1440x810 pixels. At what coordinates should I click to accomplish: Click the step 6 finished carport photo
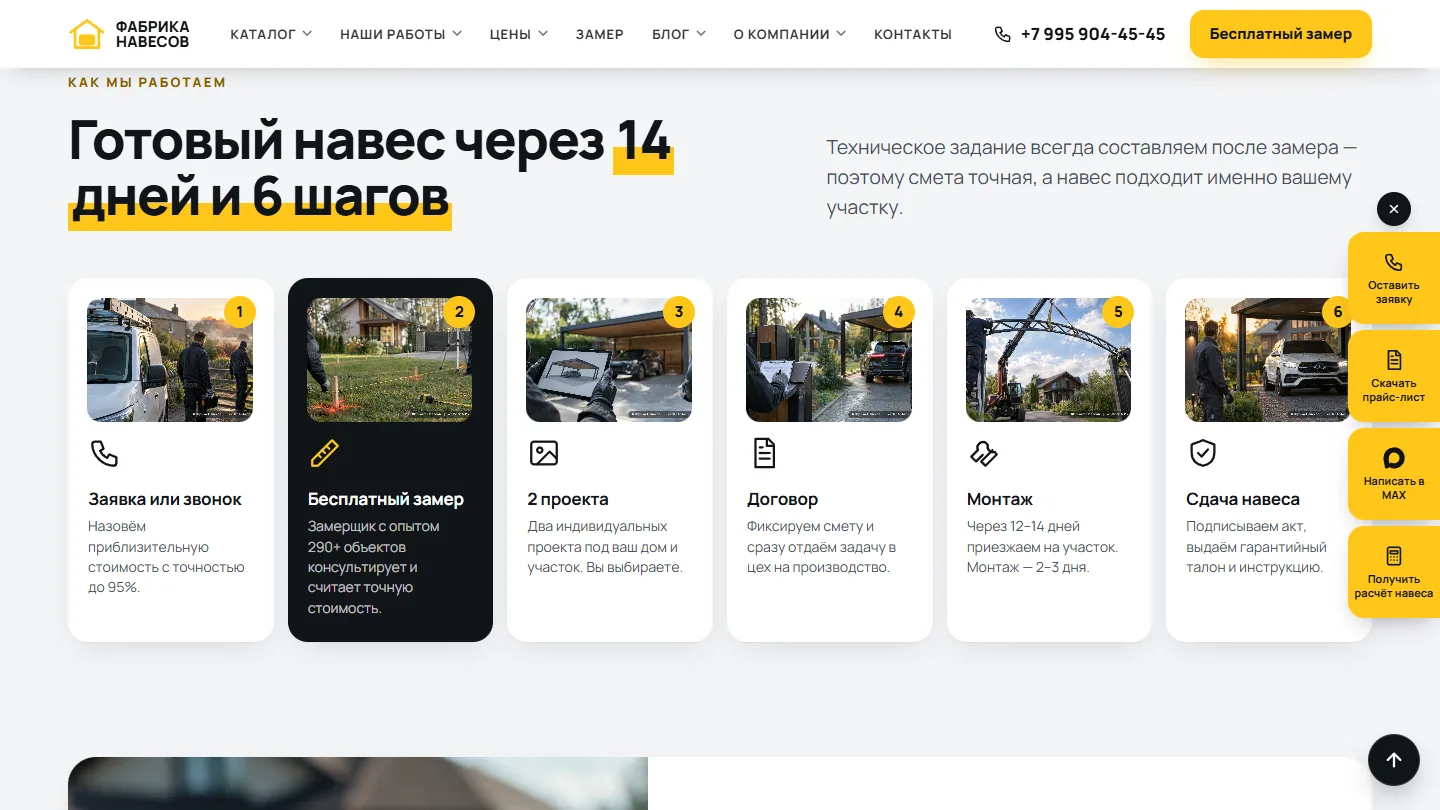tap(1268, 360)
